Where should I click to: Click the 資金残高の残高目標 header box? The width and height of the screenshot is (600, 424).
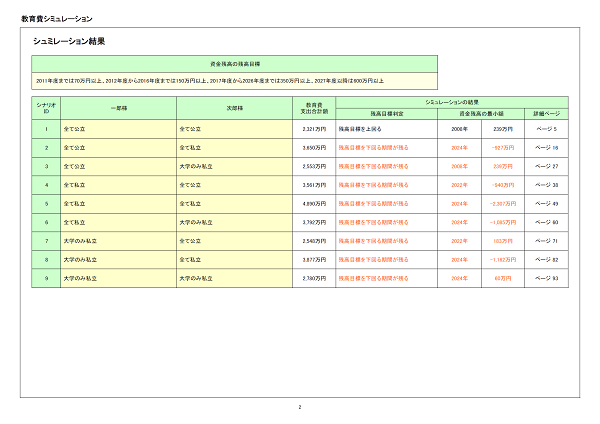click(x=235, y=62)
